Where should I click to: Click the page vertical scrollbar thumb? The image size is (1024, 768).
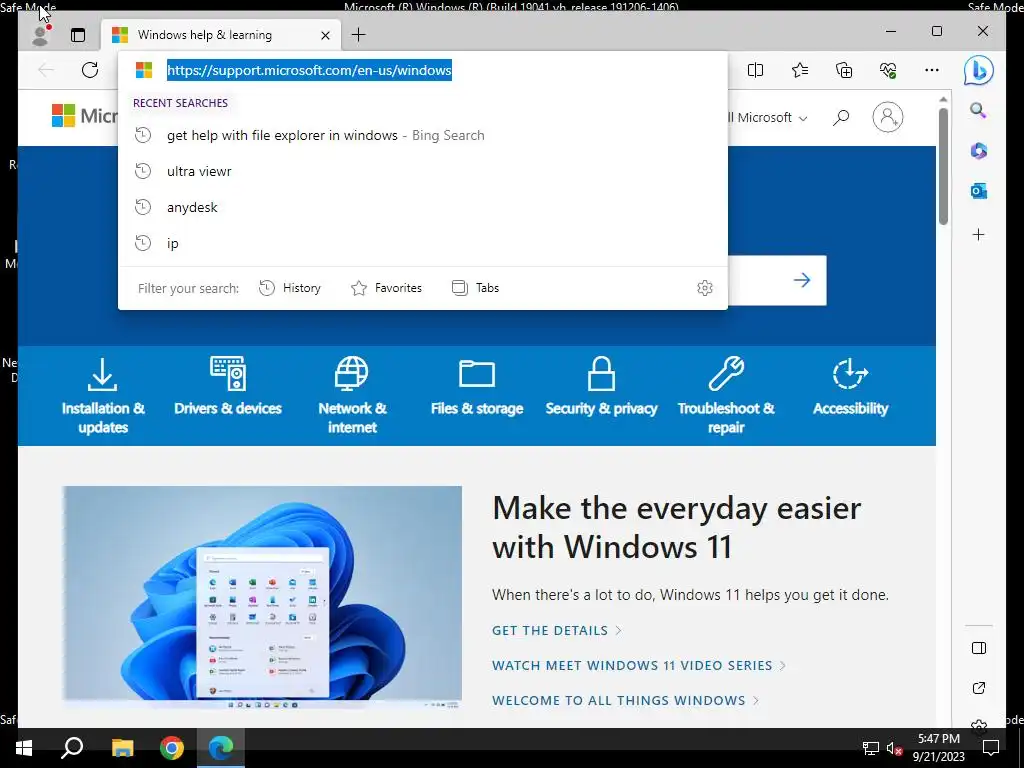tap(943, 166)
